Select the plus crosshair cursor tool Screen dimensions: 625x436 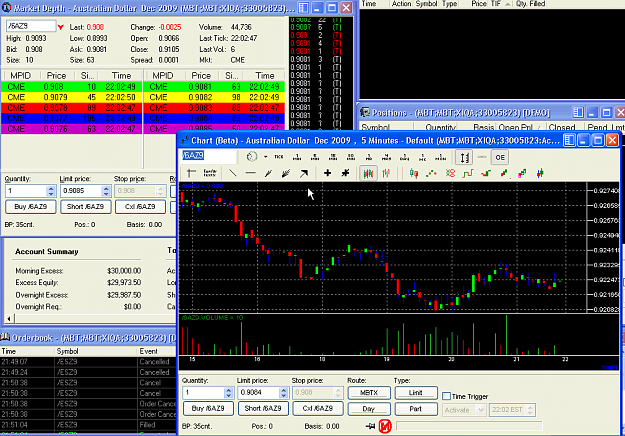(x=327, y=173)
